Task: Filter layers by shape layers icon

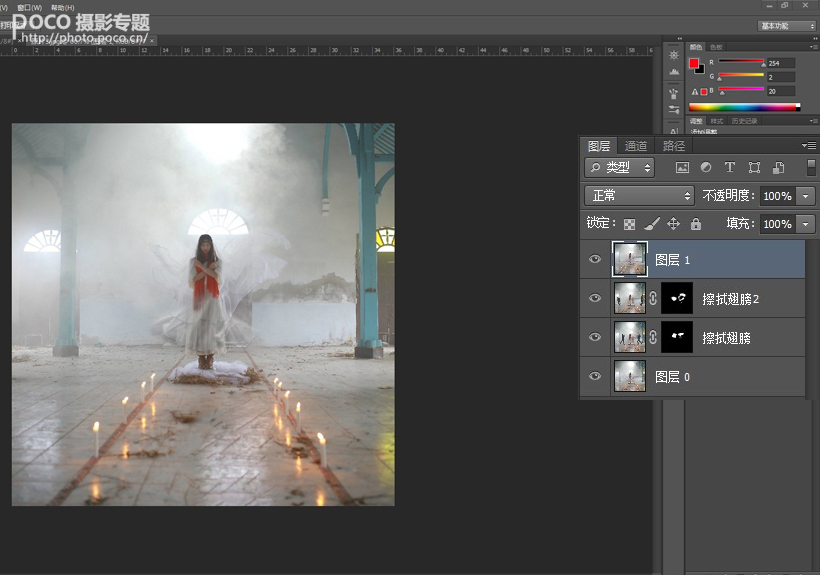Action: click(x=754, y=167)
